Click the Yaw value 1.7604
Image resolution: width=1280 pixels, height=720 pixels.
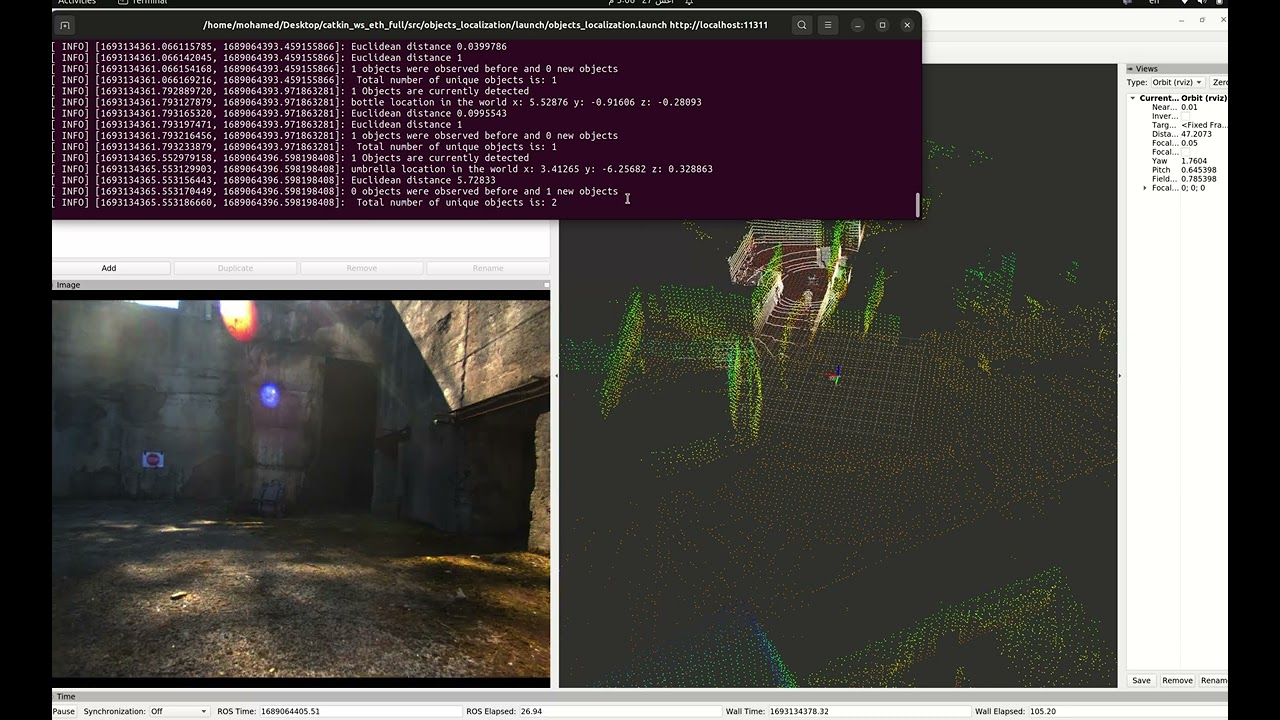click(1194, 161)
